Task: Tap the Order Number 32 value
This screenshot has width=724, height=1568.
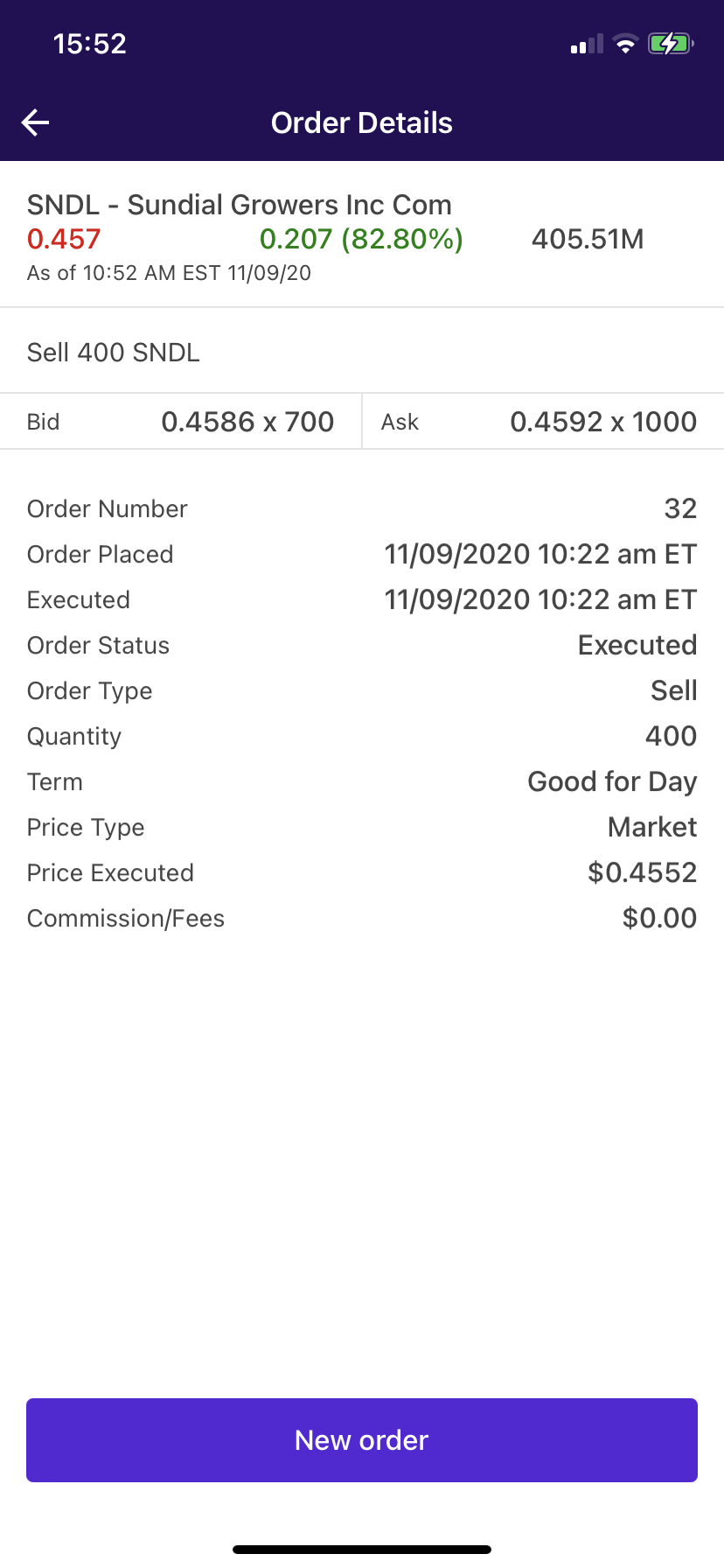Action: pos(680,508)
